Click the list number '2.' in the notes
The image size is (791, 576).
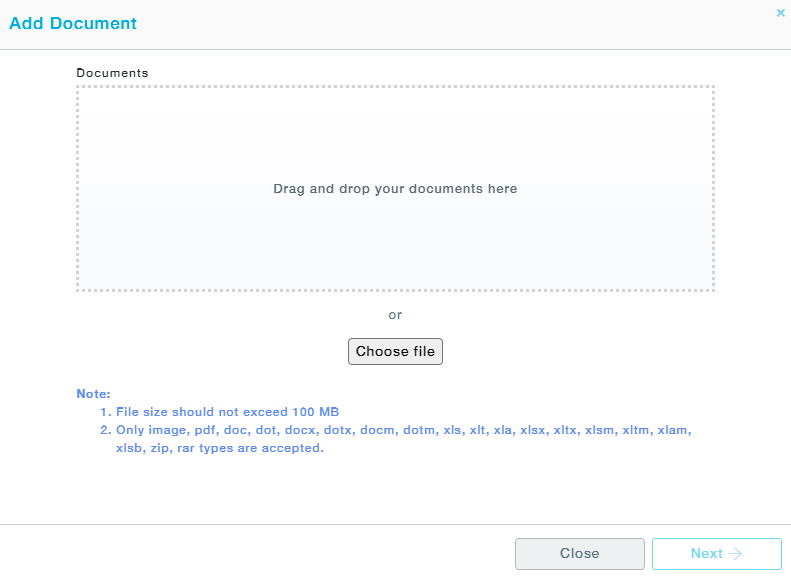[105, 430]
